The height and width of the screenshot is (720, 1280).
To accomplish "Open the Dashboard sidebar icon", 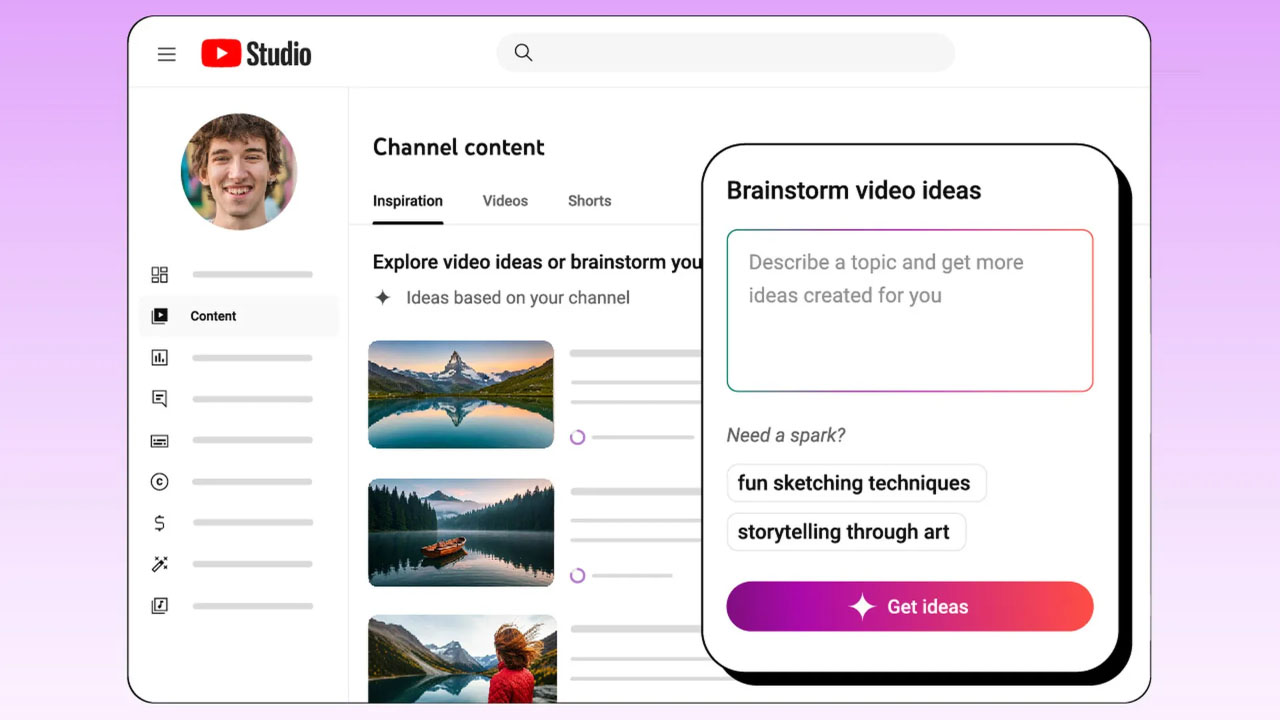I will [x=159, y=274].
